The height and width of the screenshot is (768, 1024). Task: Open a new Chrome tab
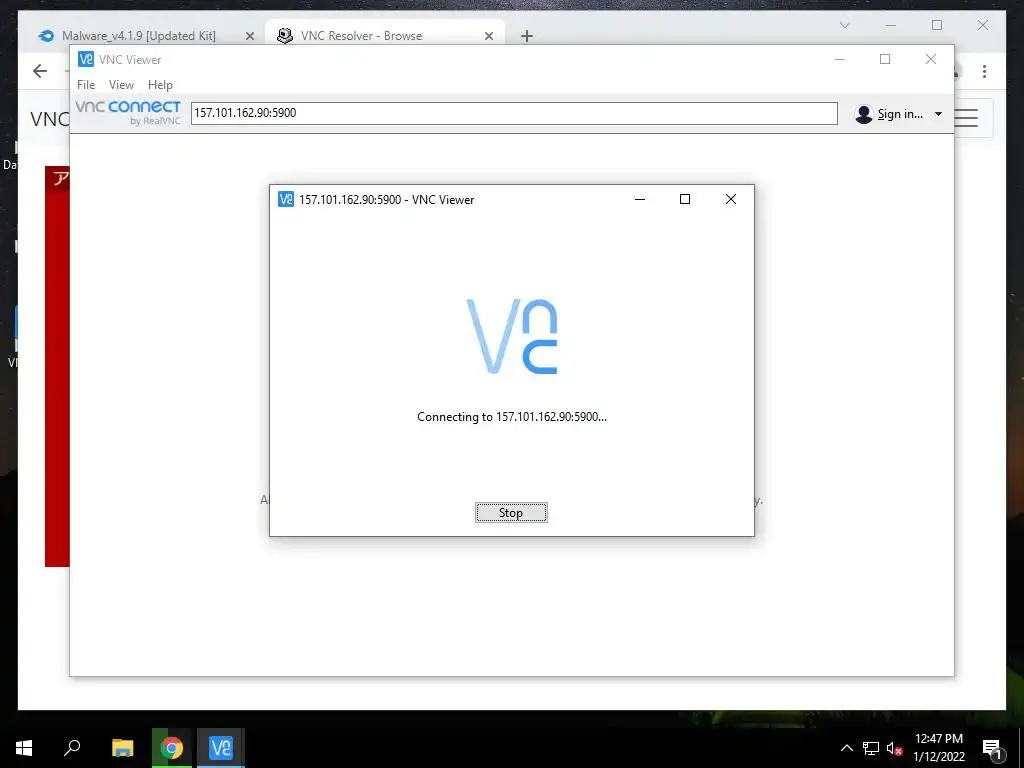click(527, 37)
